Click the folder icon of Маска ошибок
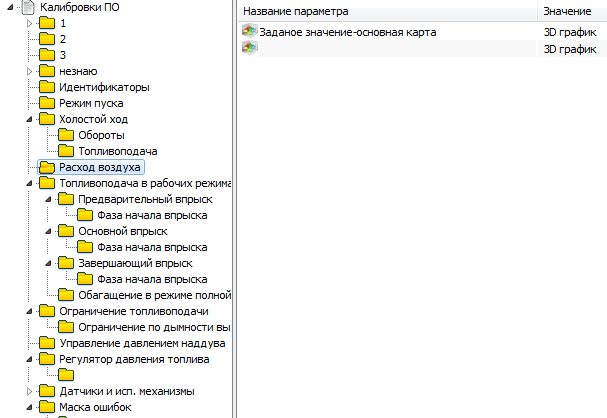Screen dimensions: 607x418 coord(47,407)
